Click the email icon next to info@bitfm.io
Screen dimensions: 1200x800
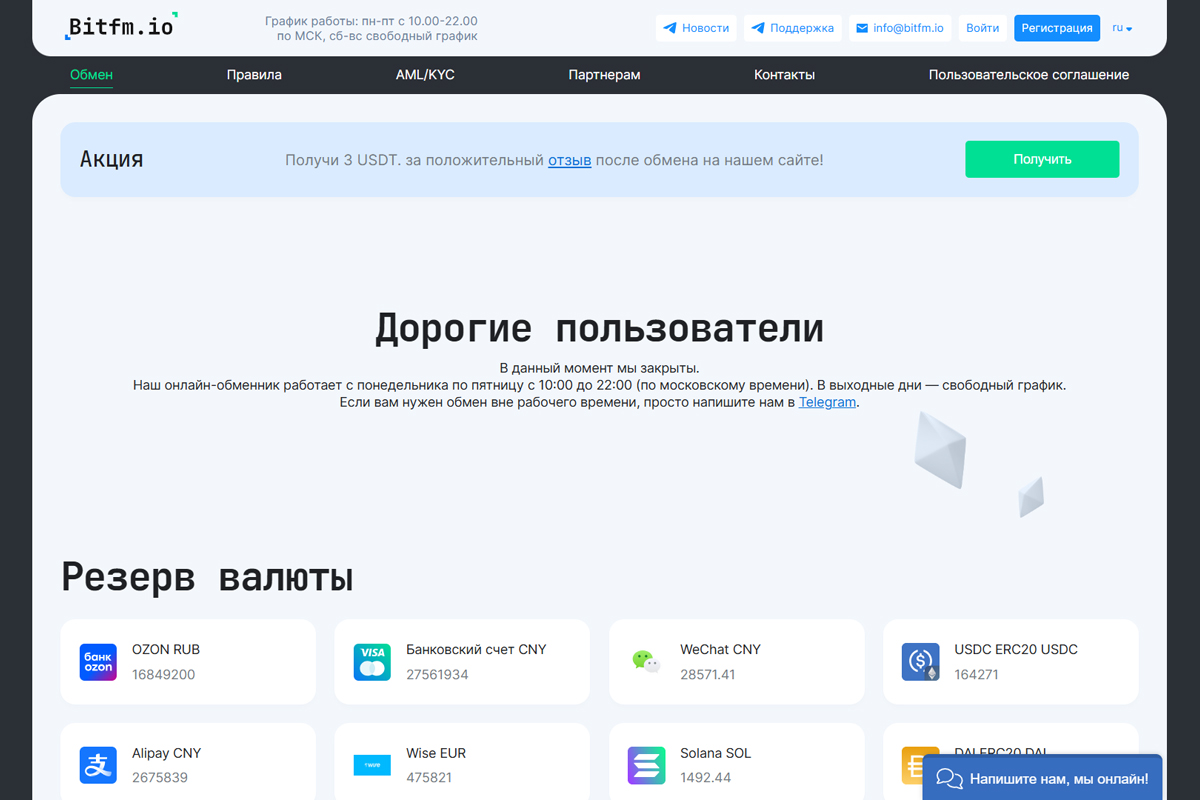click(x=864, y=27)
